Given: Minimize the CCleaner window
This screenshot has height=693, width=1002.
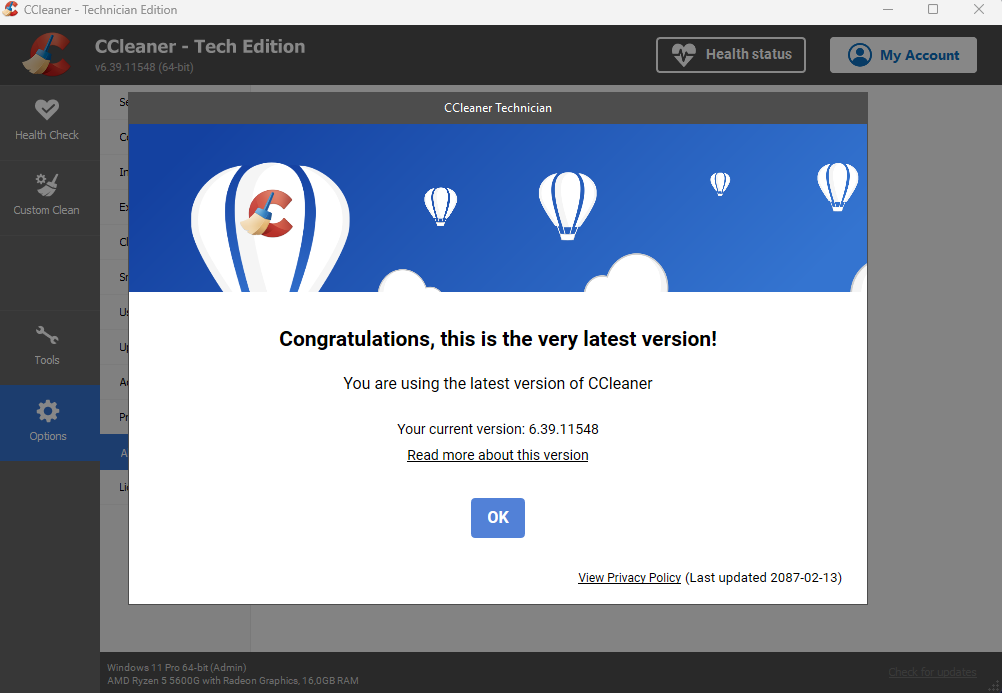Looking at the screenshot, I should click(x=888, y=10).
